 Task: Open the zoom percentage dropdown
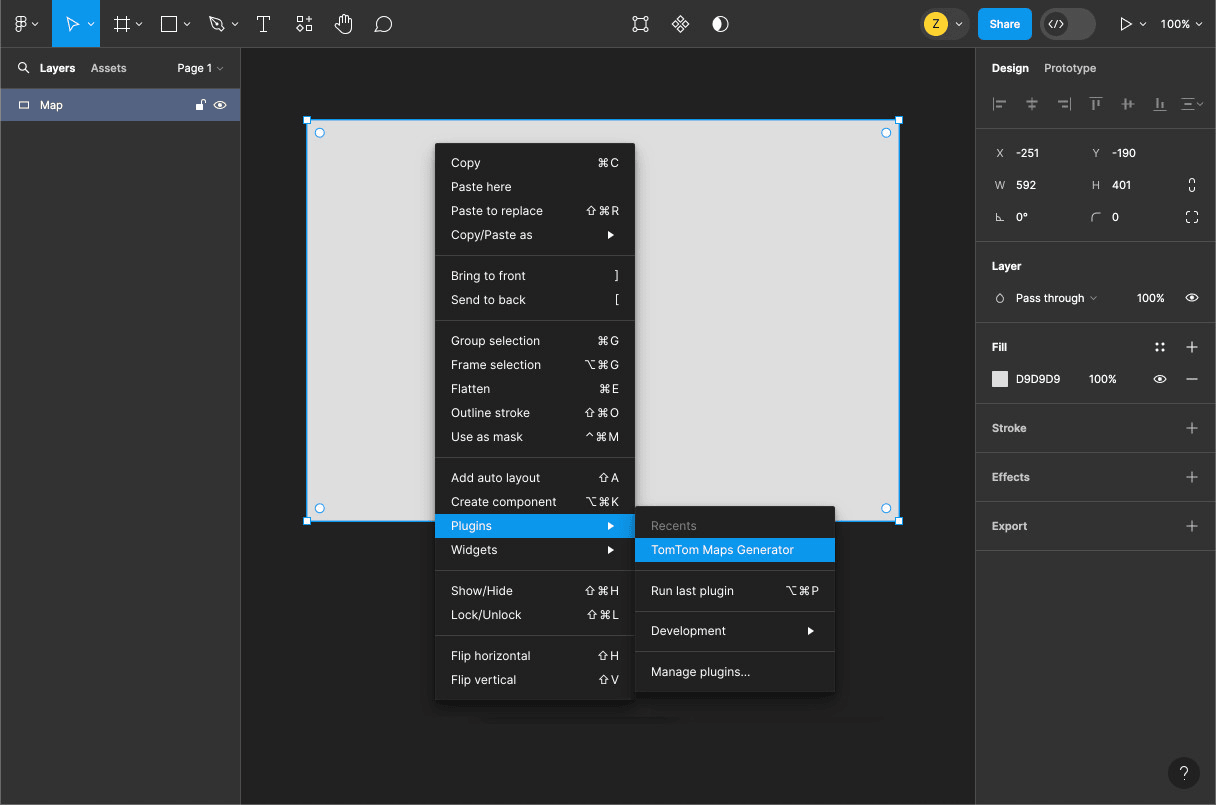(1181, 23)
